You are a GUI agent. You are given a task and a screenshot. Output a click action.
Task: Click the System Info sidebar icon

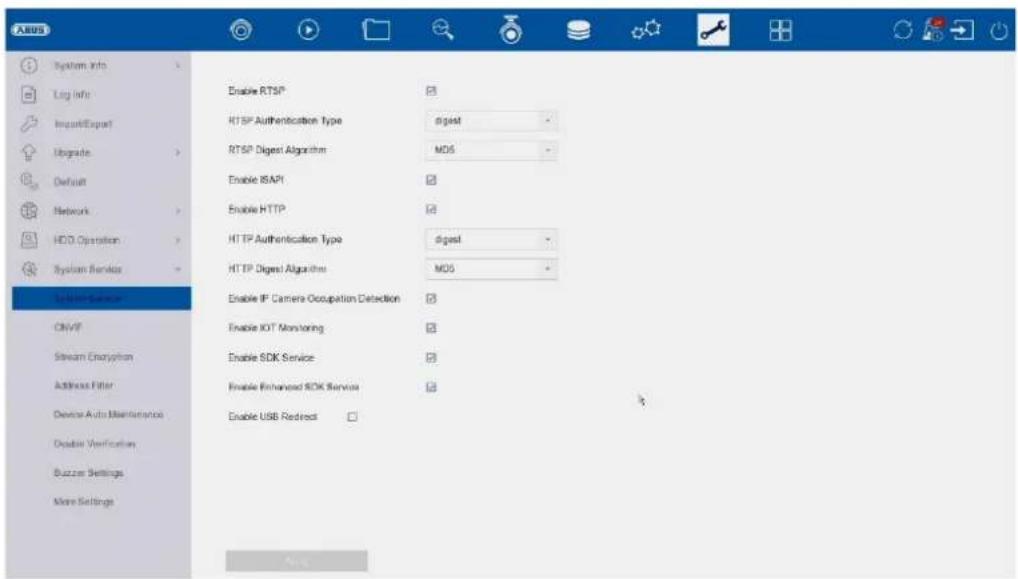(x=29, y=66)
